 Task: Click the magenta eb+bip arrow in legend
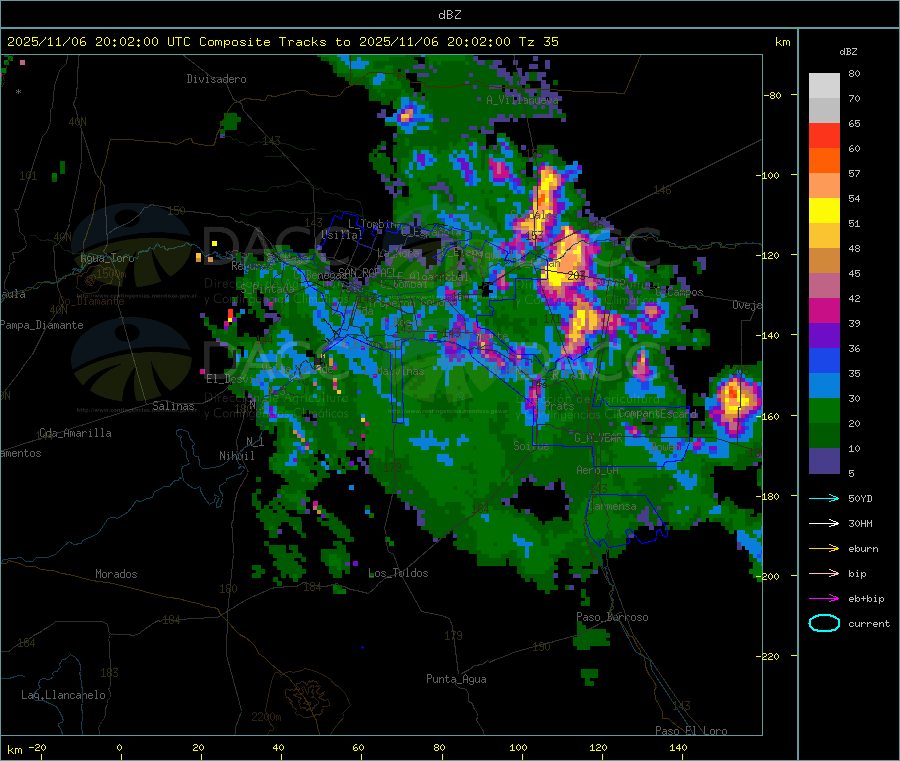point(824,598)
